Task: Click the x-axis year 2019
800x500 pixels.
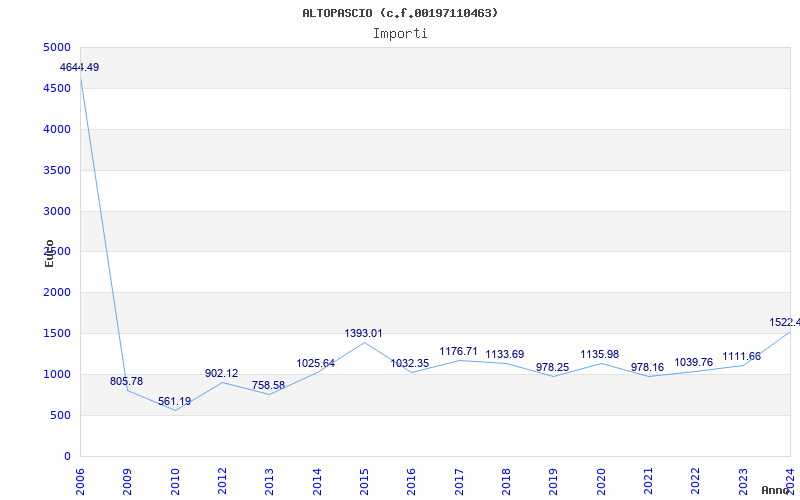Action: (x=554, y=482)
